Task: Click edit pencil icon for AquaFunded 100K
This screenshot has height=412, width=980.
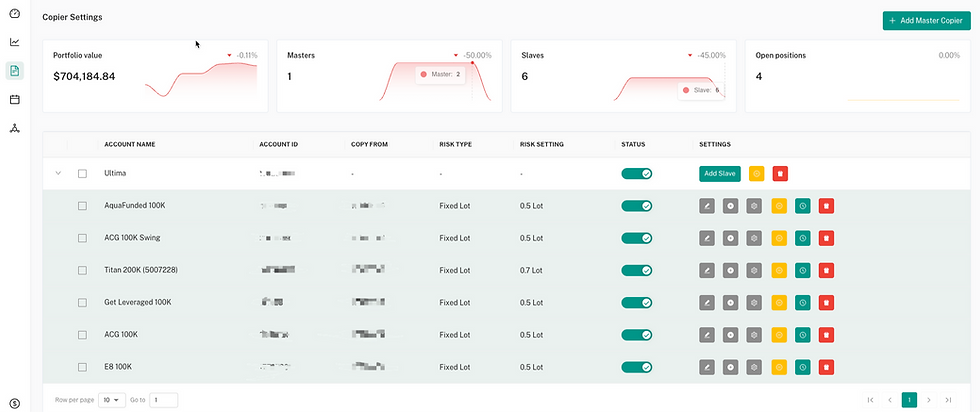Action: tap(707, 206)
